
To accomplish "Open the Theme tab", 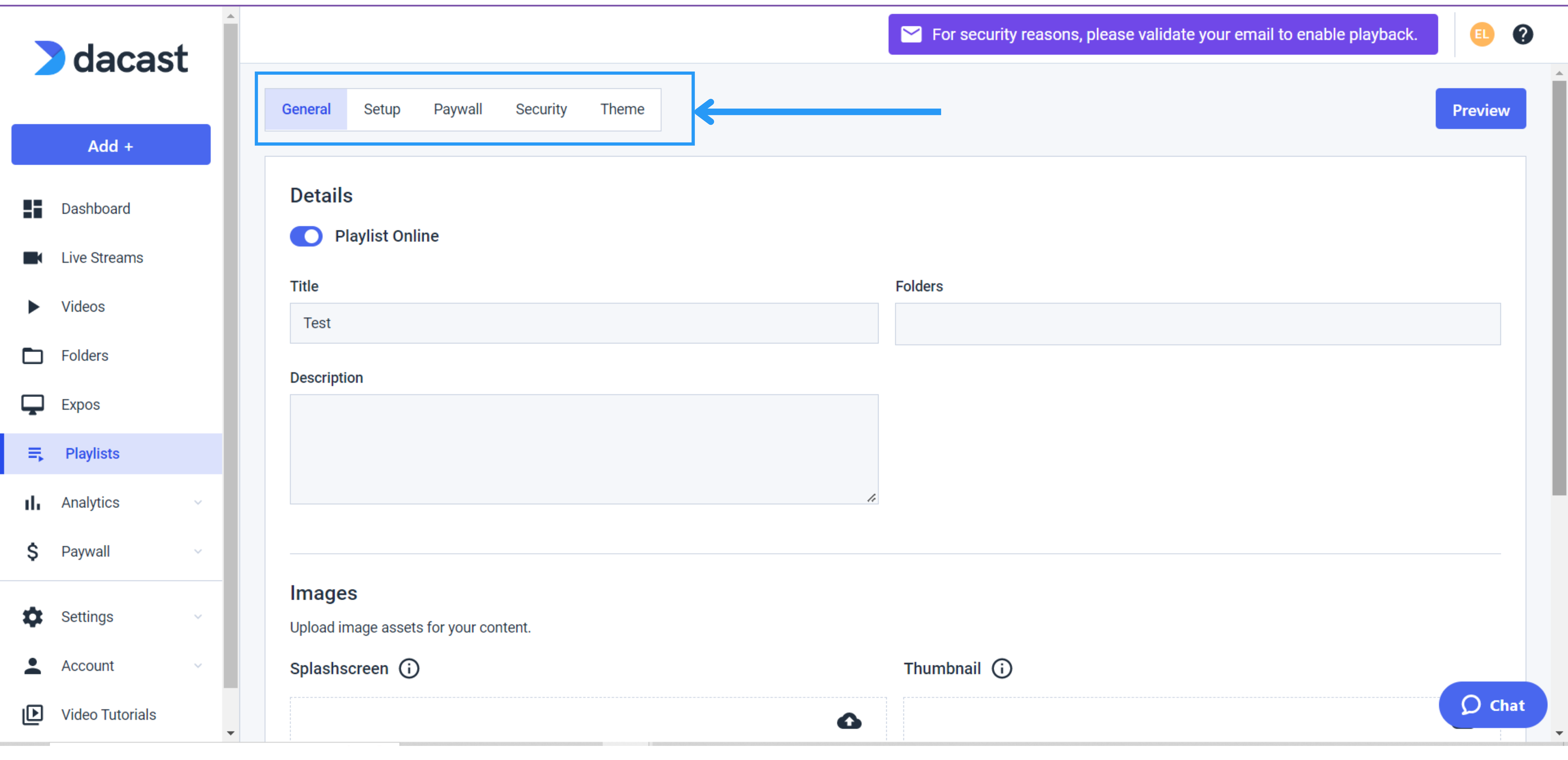I will [622, 109].
